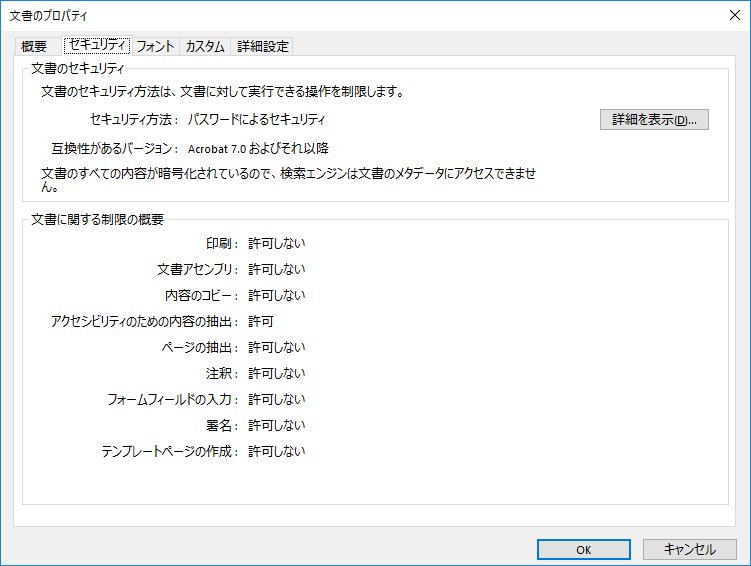This screenshot has height=566, width=751.
Task: Click the アクセシビリティのための内容の抽出 label
Action: click(x=145, y=321)
